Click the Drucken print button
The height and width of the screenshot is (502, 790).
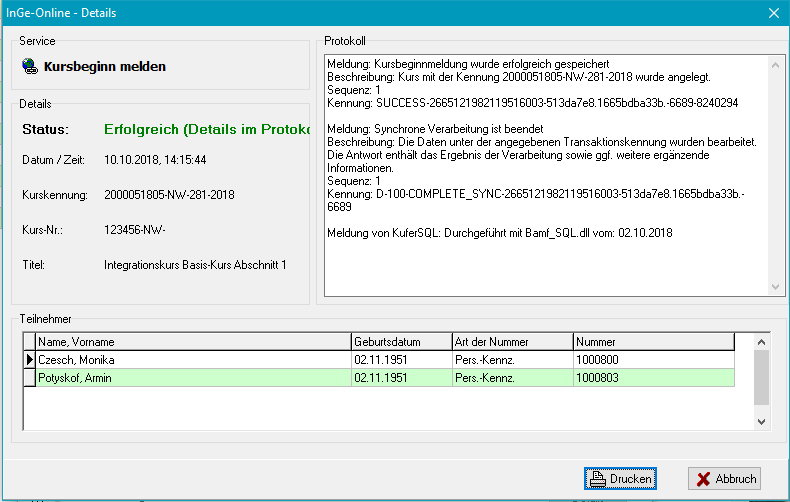click(620, 478)
